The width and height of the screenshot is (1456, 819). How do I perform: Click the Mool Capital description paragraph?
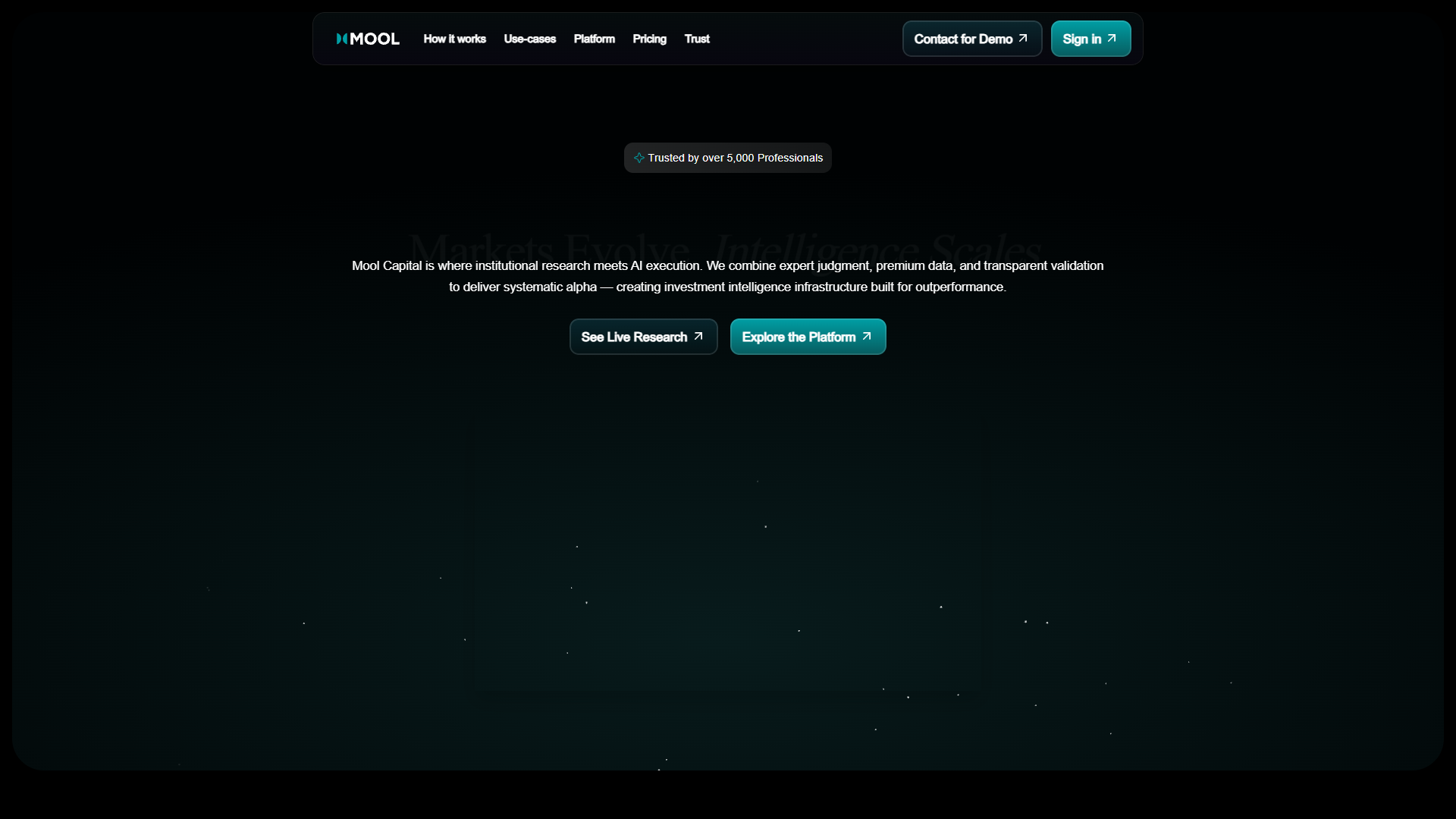click(x=728, y=276)
